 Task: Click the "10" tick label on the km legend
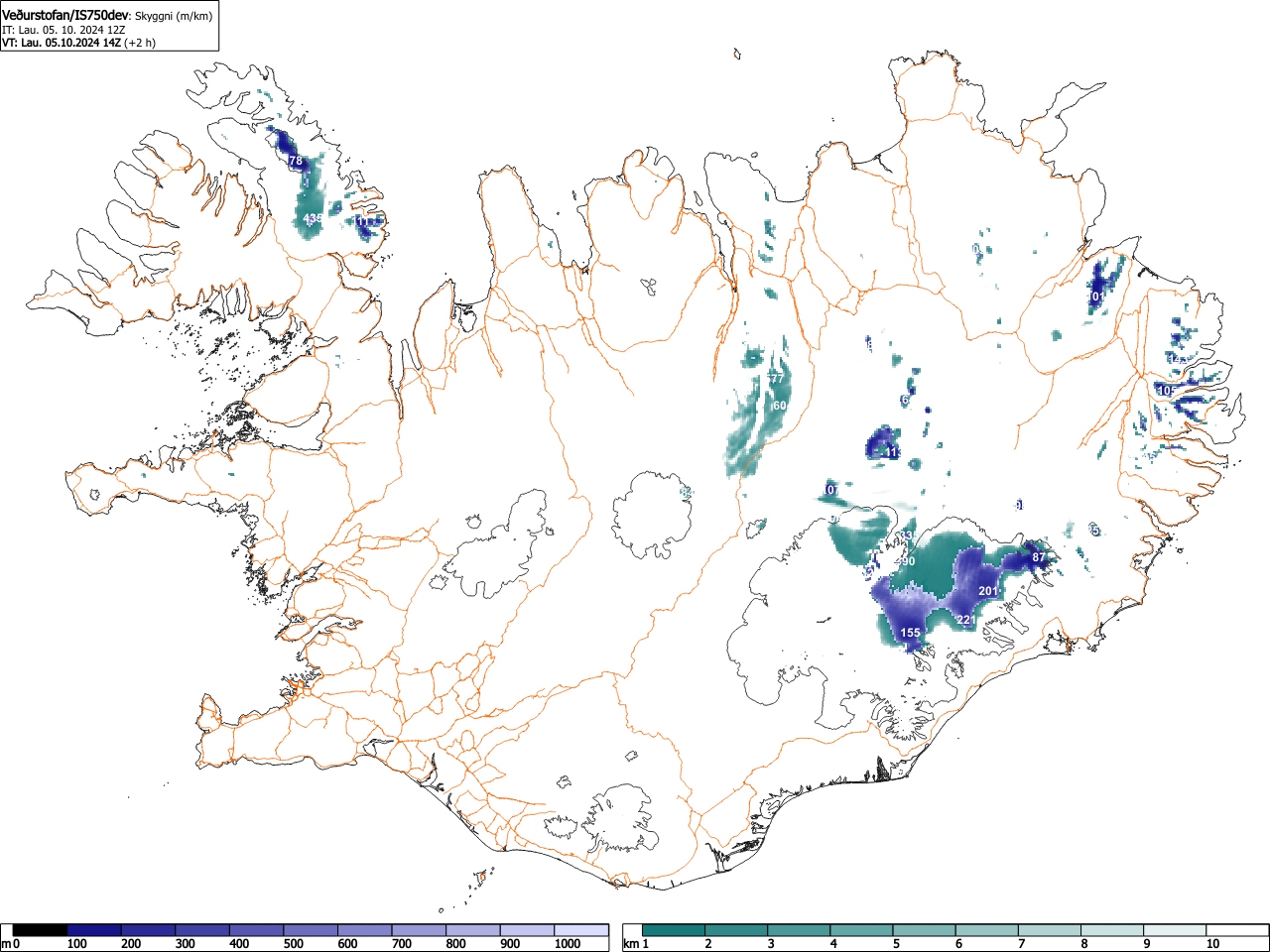[x=1212, y=944]
